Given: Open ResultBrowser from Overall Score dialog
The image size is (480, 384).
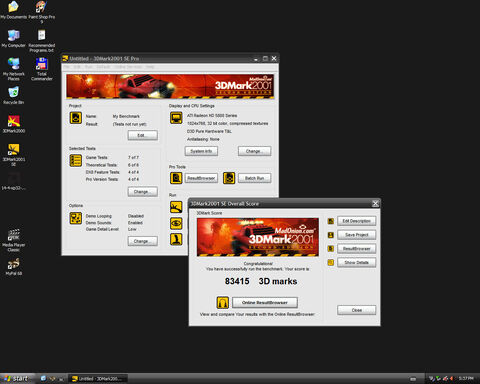Looking at the screenshot, I should (x=356, y=249).
